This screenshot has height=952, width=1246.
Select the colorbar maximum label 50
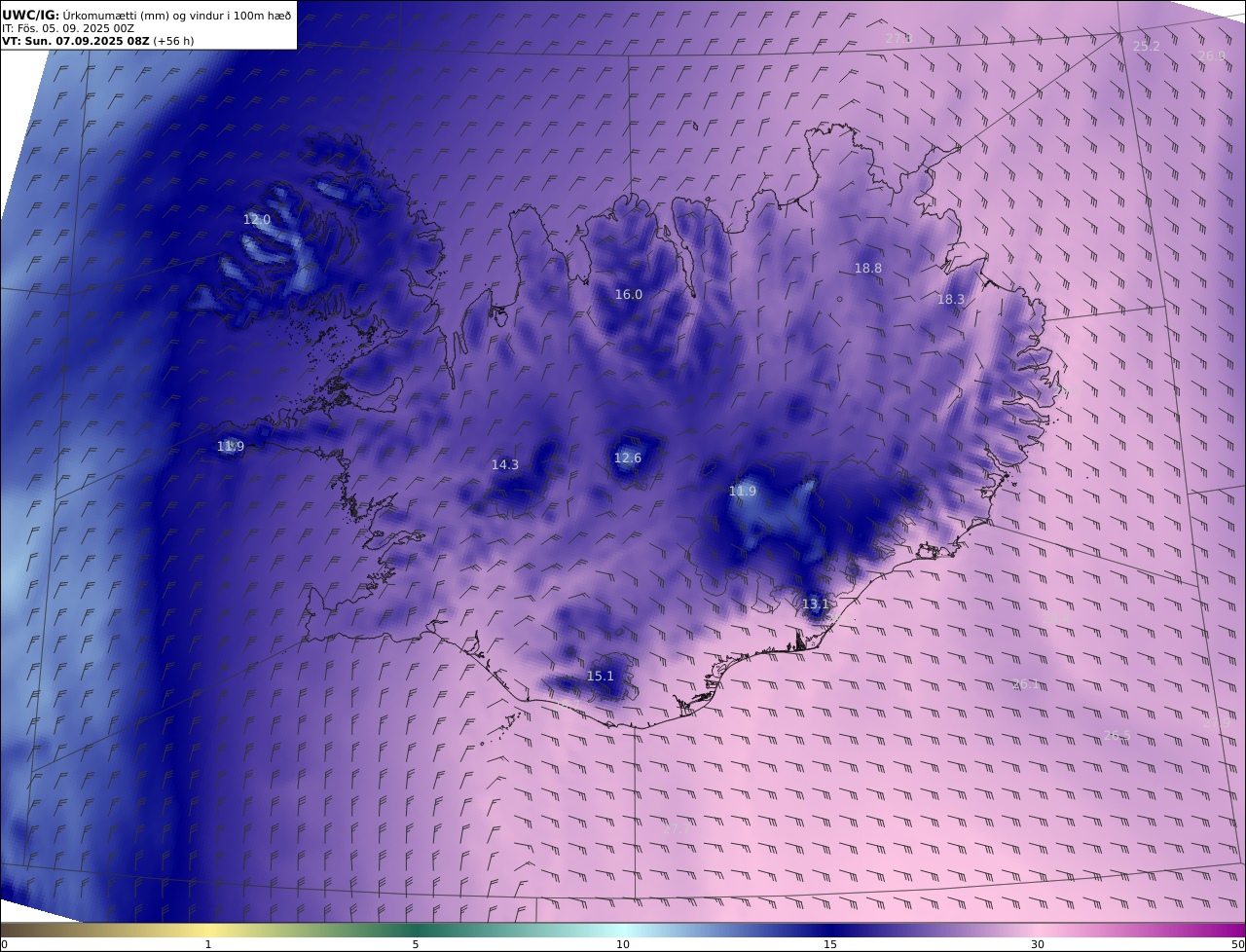point(1237,944)
